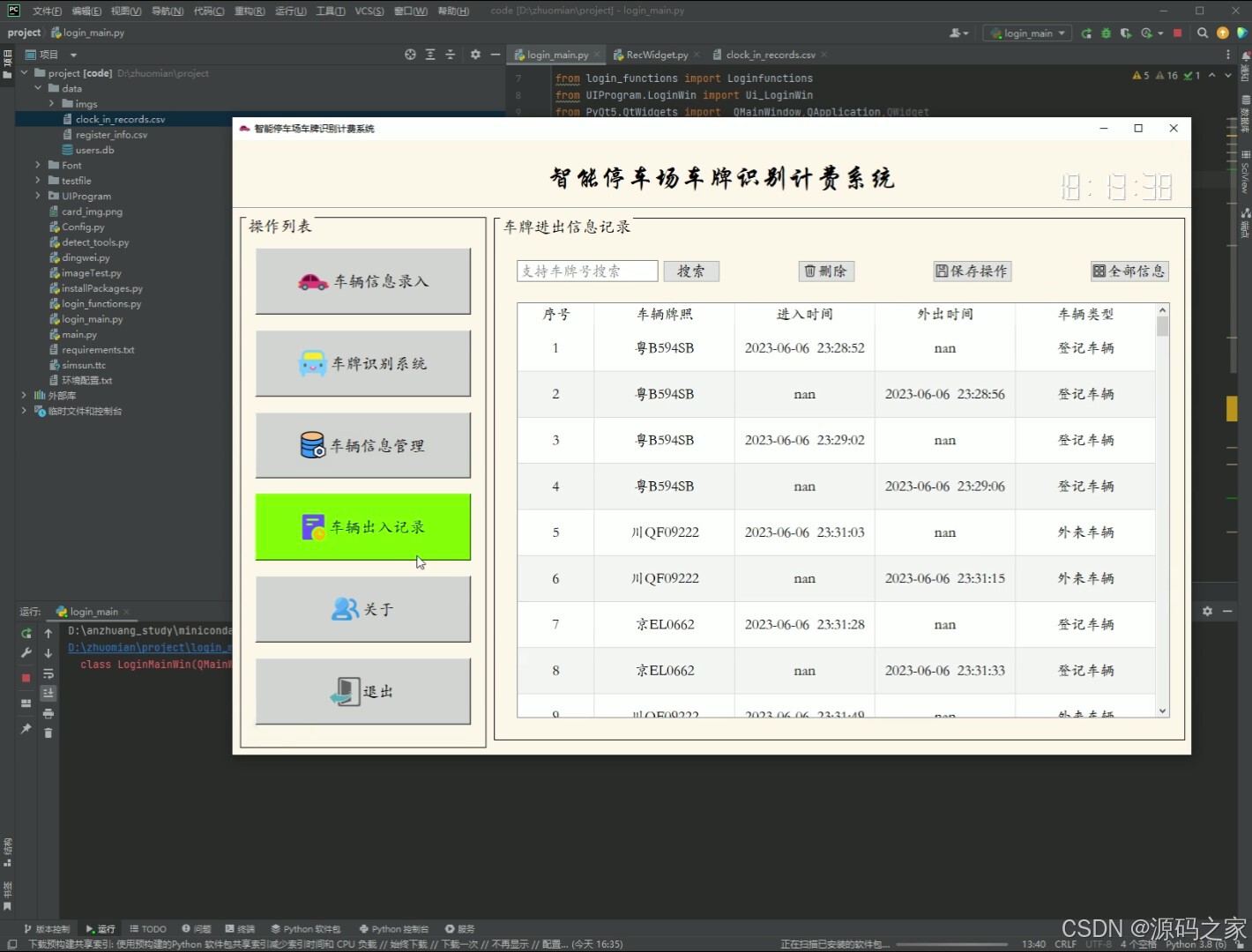Screen dimensions: 1252x952
Task: Open the login_main run configuration dropdown
Action: pyautogui.click(x=1027, y=33)
